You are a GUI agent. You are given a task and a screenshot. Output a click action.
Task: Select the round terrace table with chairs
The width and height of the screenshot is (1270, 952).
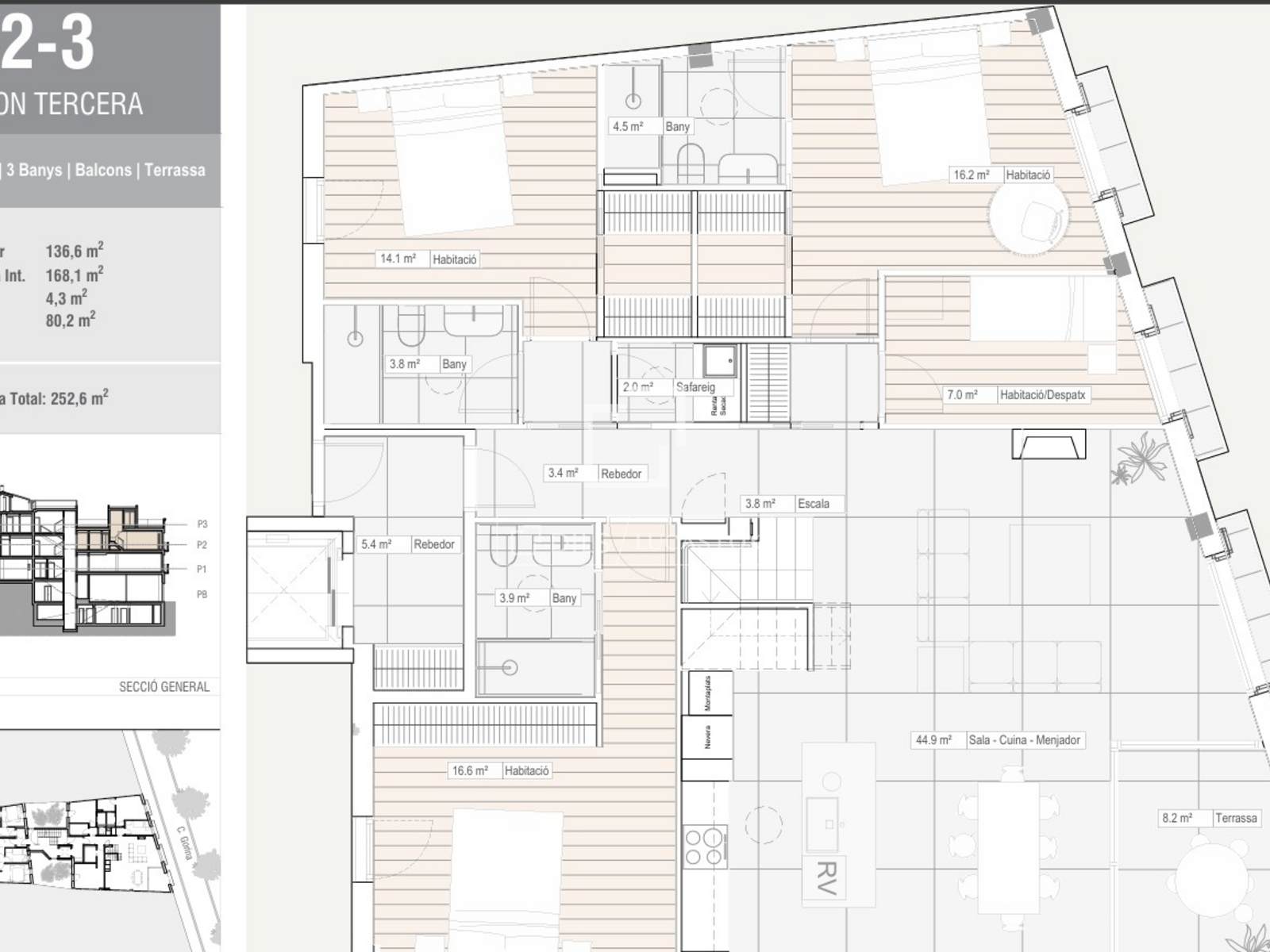click(1210, 878)
